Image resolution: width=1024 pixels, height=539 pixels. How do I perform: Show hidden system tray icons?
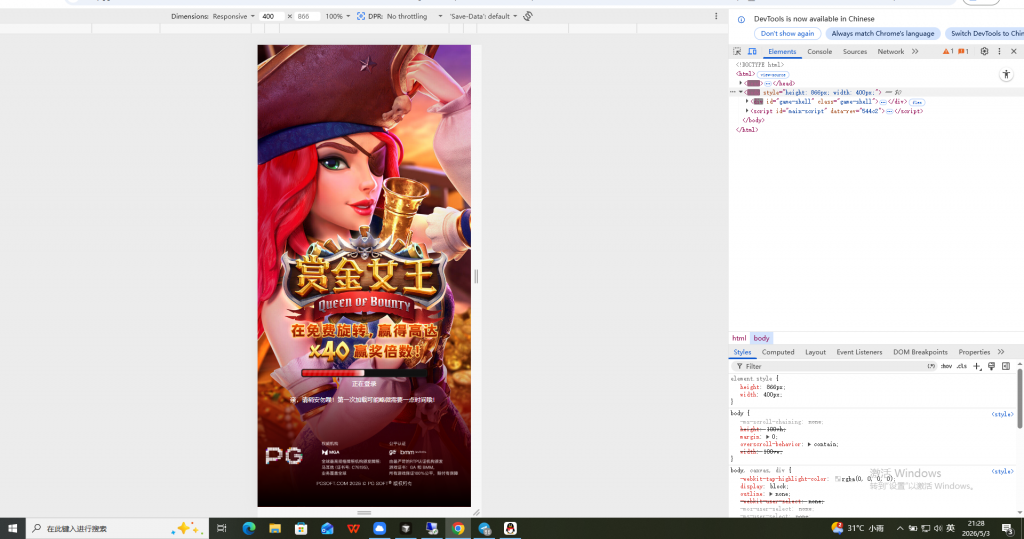click(x=900, y=529)
